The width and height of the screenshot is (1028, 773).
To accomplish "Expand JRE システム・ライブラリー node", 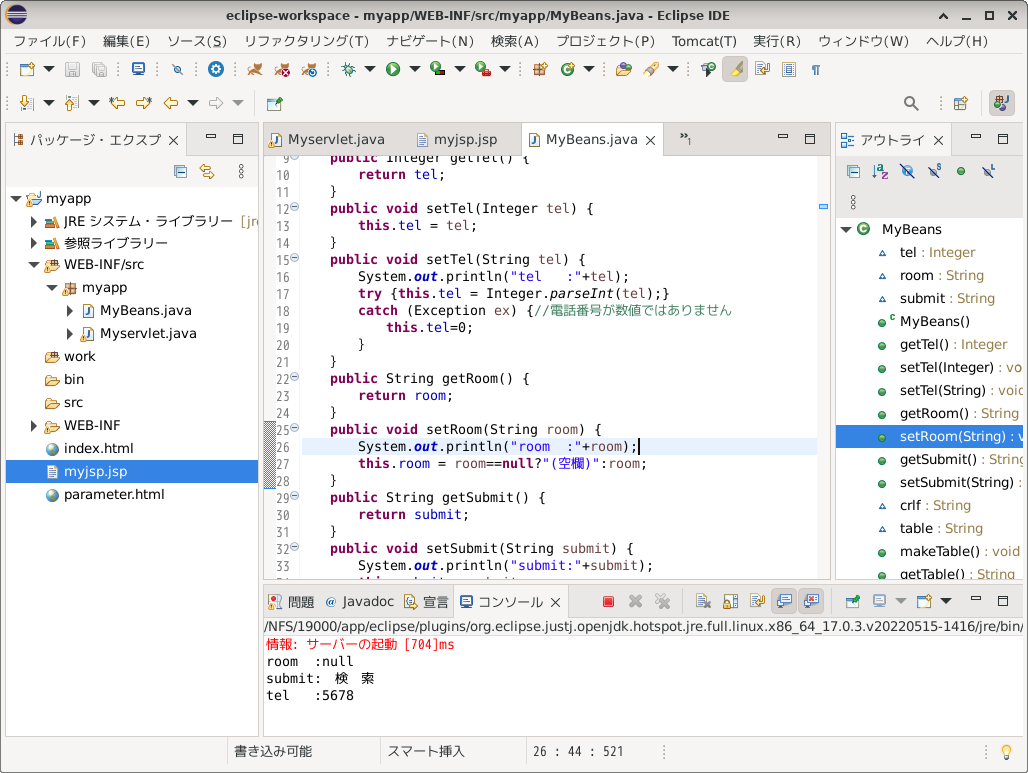I will [x=34, y=222].
